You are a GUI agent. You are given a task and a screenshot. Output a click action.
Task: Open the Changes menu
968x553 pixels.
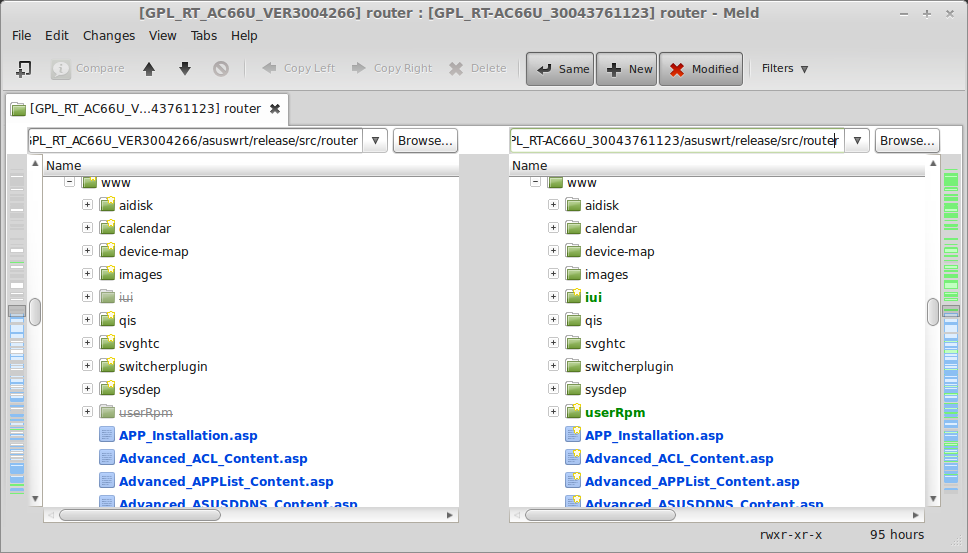[109, 36]
